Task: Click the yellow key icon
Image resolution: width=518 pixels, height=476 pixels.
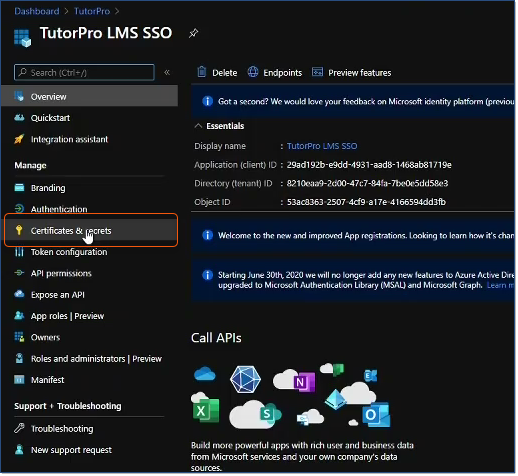Action: (19, 230)
